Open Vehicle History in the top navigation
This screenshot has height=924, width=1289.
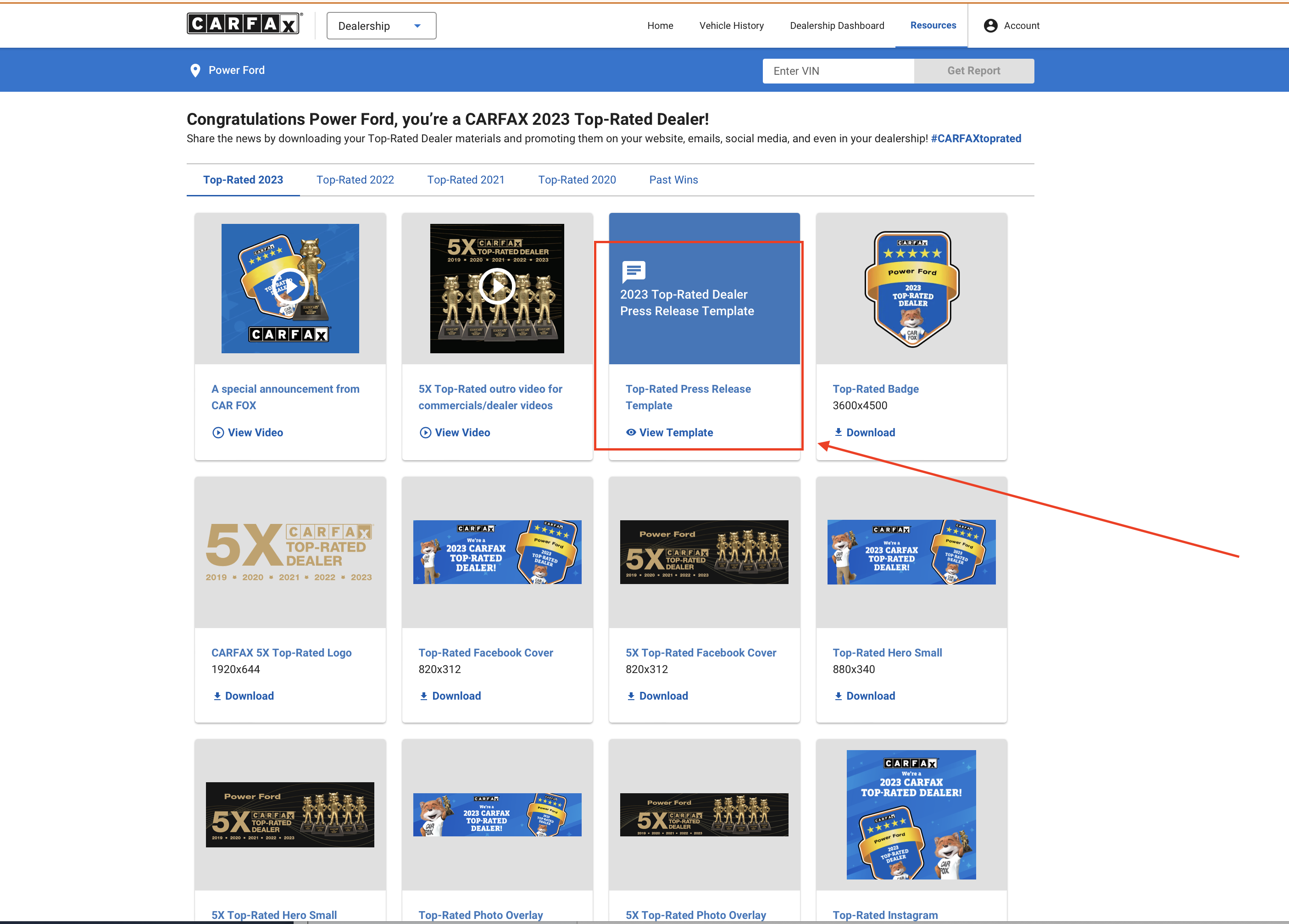pyautogui.click(x=731, y=26)
